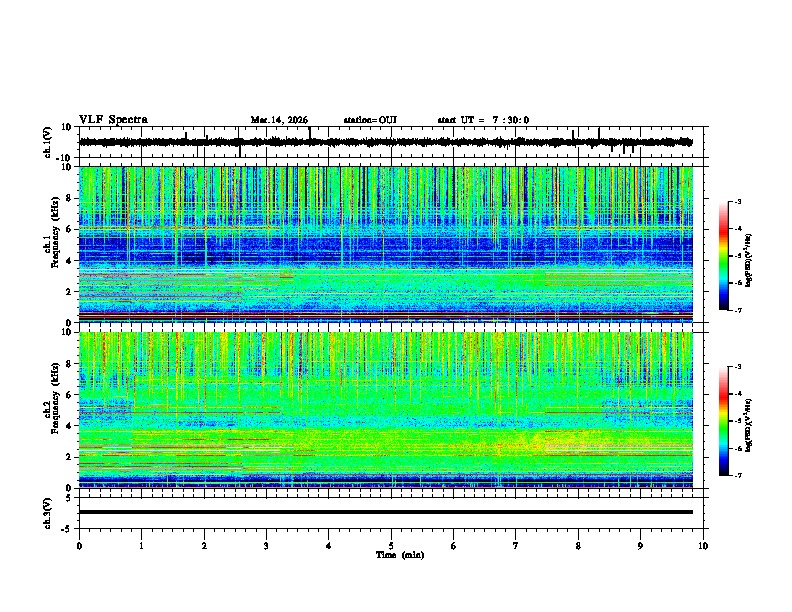Click the ch.1 colorbar "-7" tick label

(738, 311)
